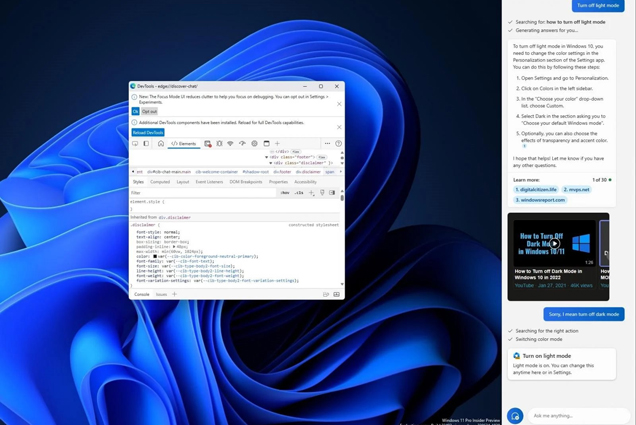Open the Console drawer tab
Screen dimensions: 636x425
(142, 294)
